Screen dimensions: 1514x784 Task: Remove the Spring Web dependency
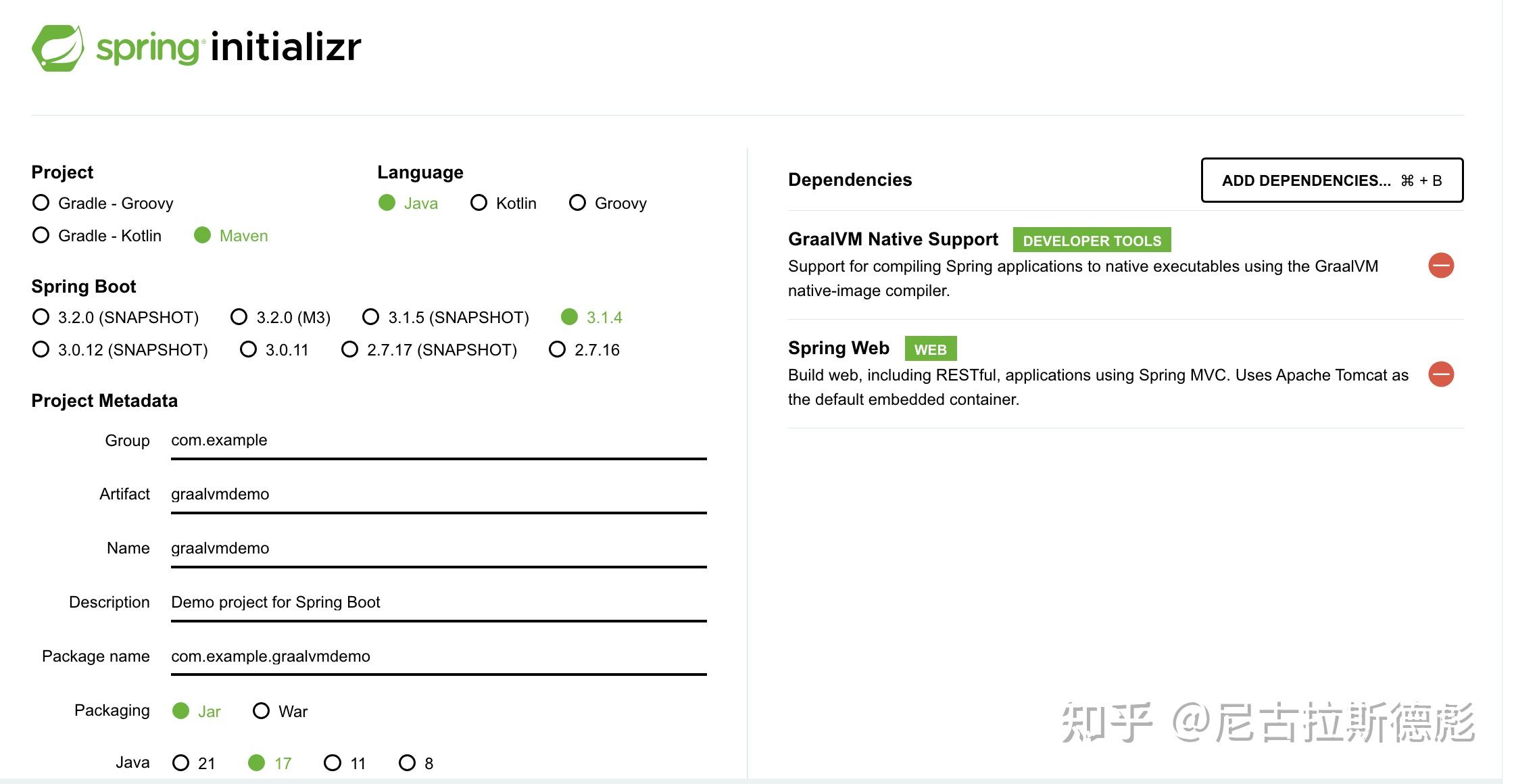(1442, 374)
